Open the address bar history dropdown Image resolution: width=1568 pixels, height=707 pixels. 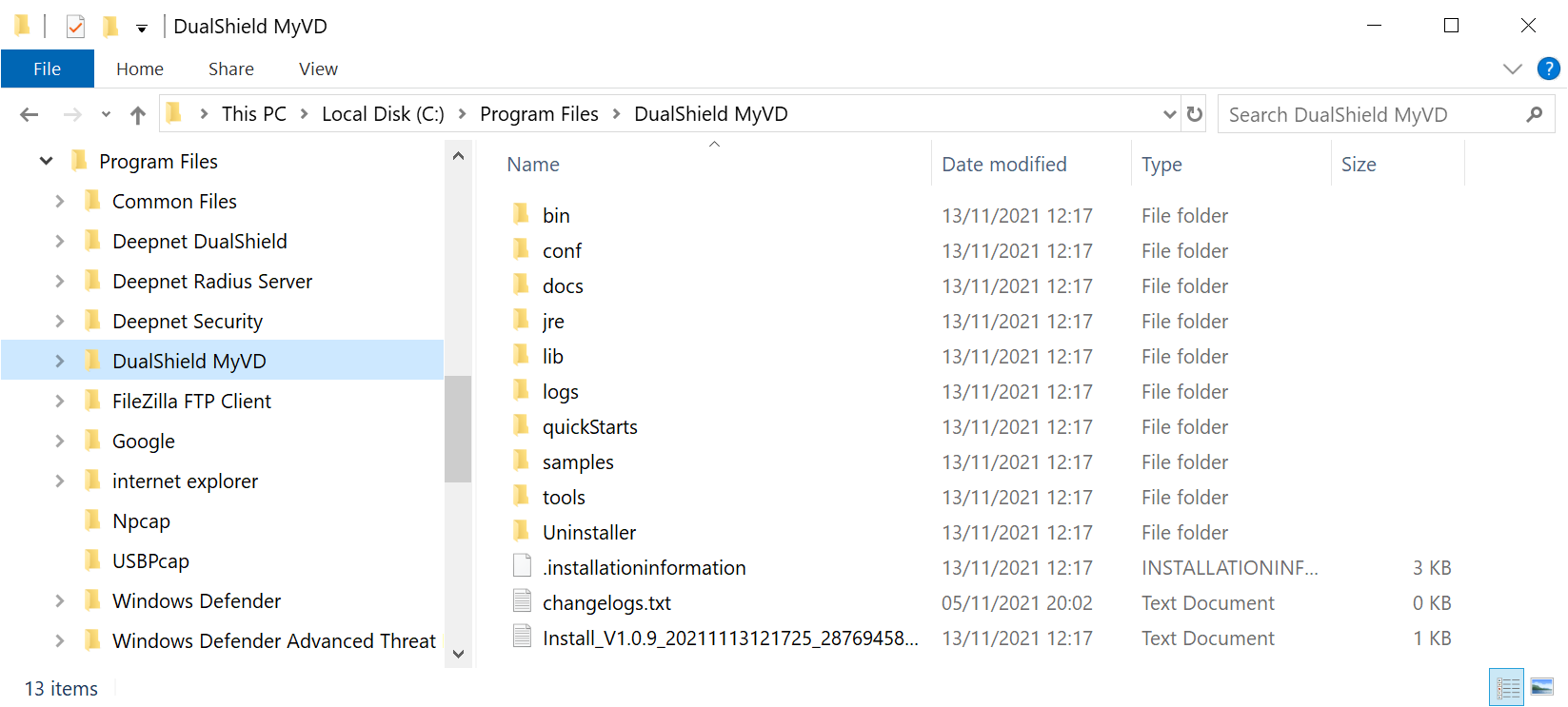[1170, 114]
